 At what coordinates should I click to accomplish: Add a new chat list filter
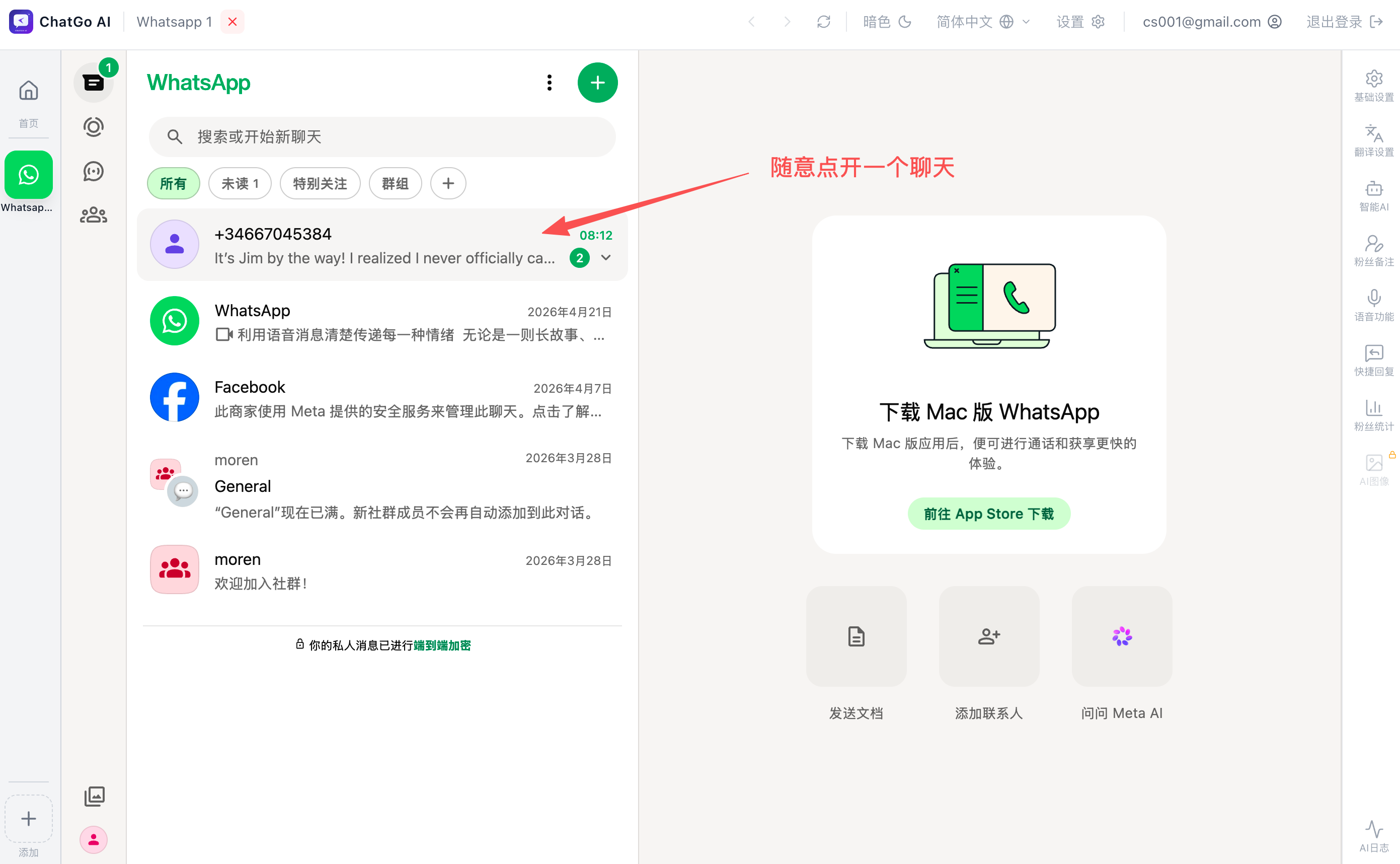[448, 183]
